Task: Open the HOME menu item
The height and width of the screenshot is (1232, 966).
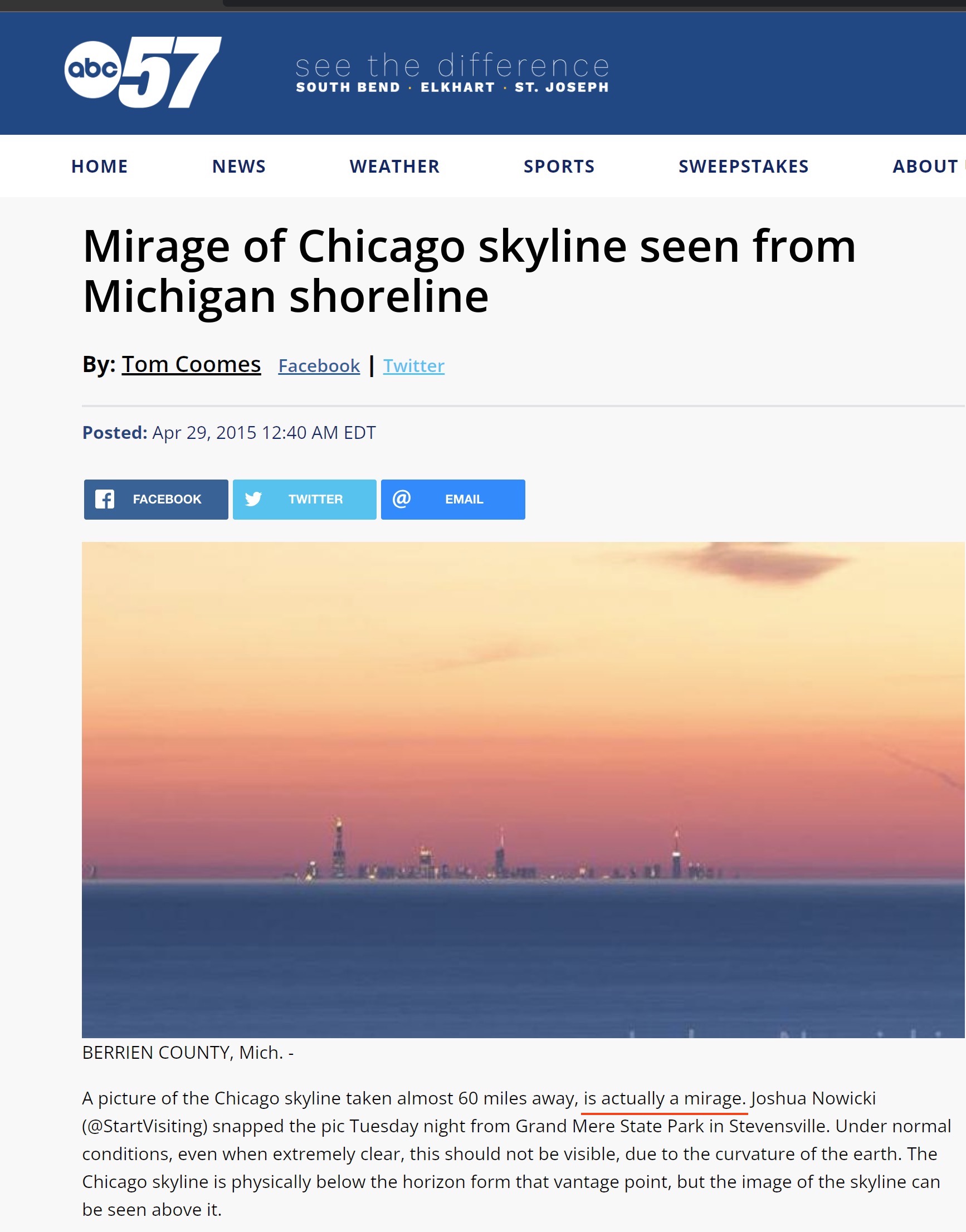Action: [100, 166]
